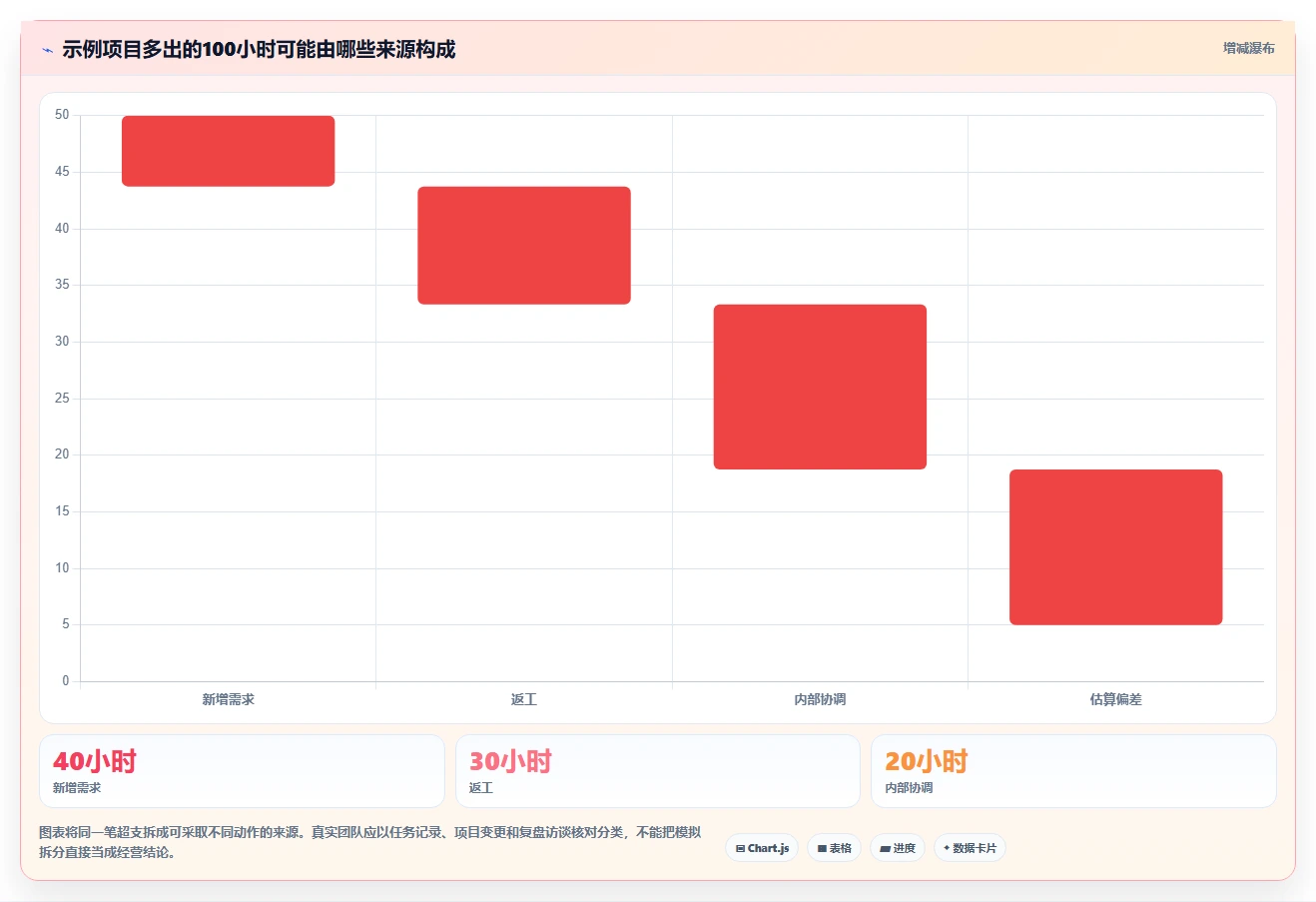Click the 表格 chip

835,848
